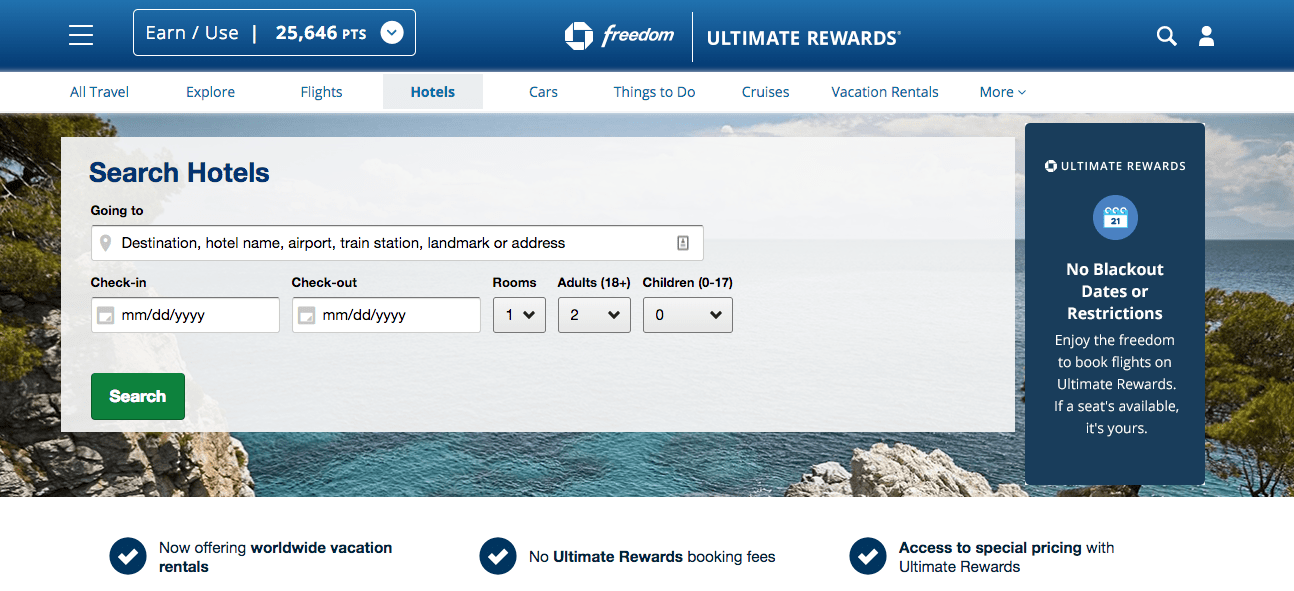Click the circular calendar badge showing 21
Image resolution: width=1294 pixels, height=591 pixels.
tap(1114, 218)
